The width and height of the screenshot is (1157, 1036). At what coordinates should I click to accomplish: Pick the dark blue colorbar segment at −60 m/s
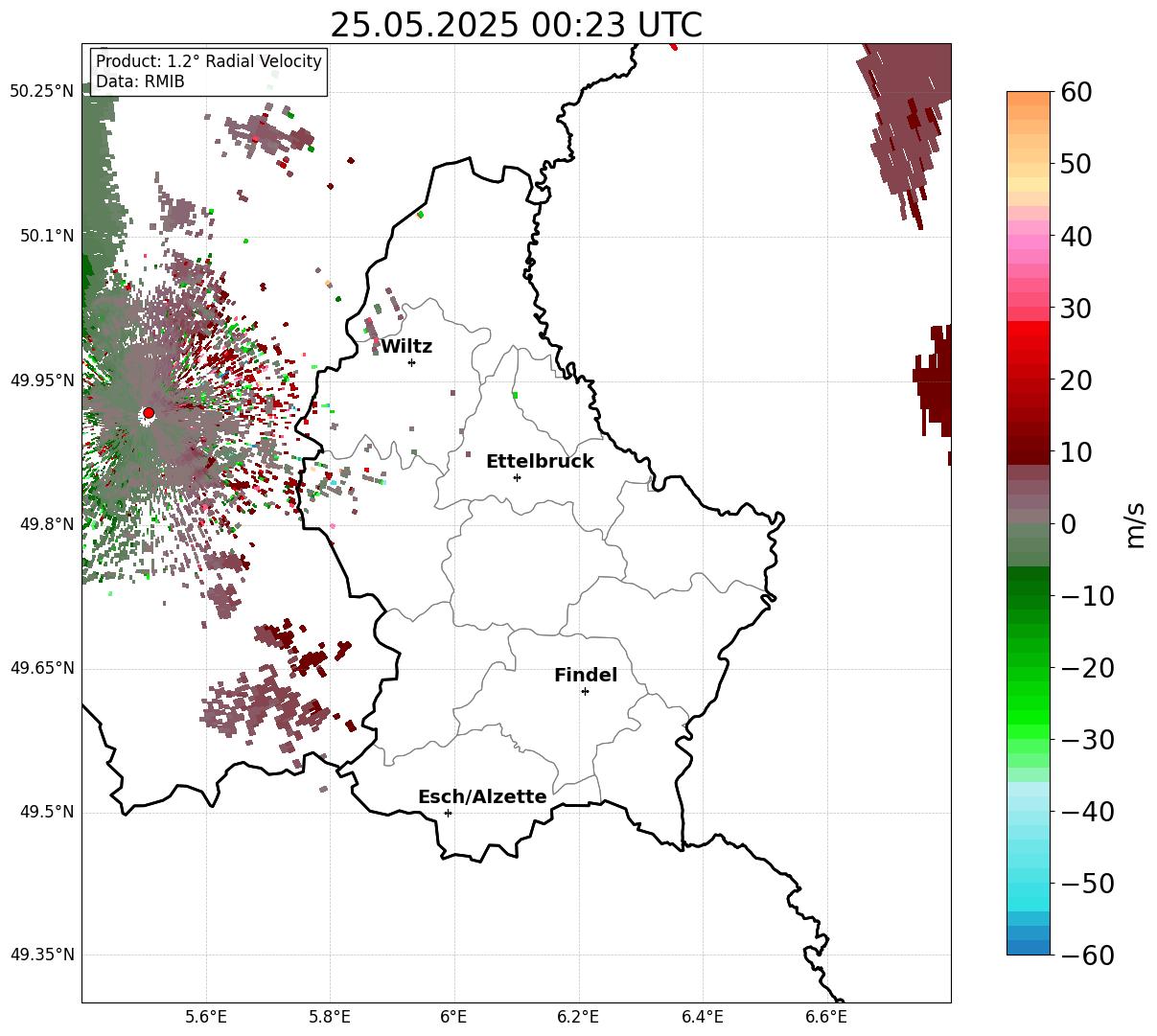tap(1029, 947)
